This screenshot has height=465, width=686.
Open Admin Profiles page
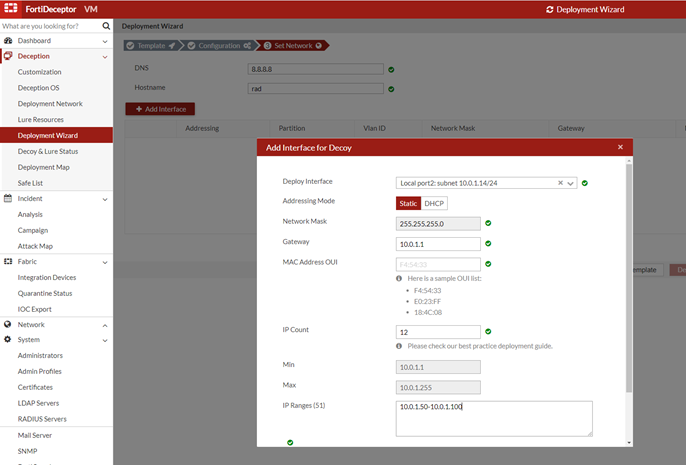(39, 371)
